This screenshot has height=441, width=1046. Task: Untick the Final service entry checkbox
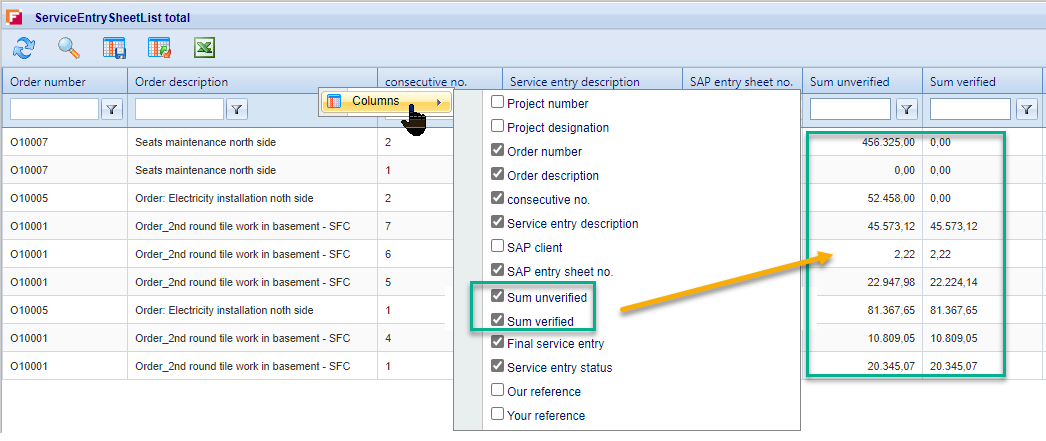tap(497, 343)
